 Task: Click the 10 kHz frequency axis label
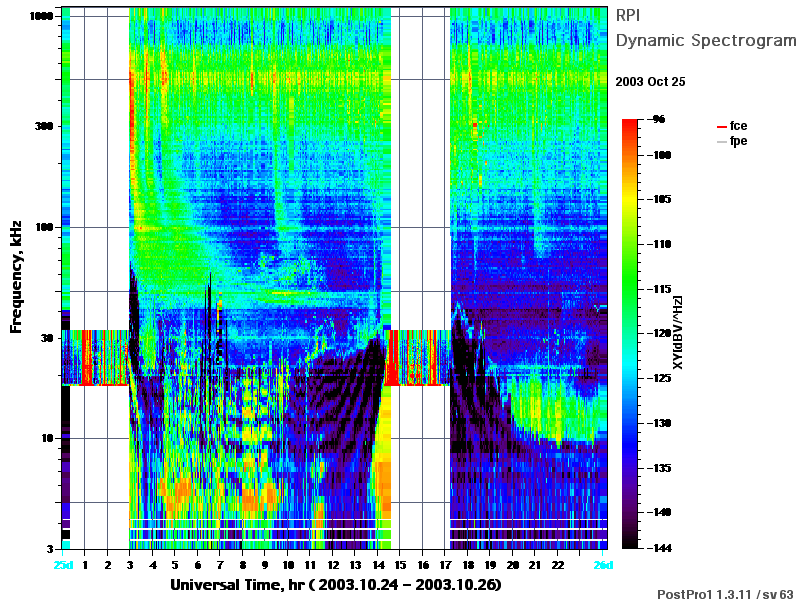[47, 438]
